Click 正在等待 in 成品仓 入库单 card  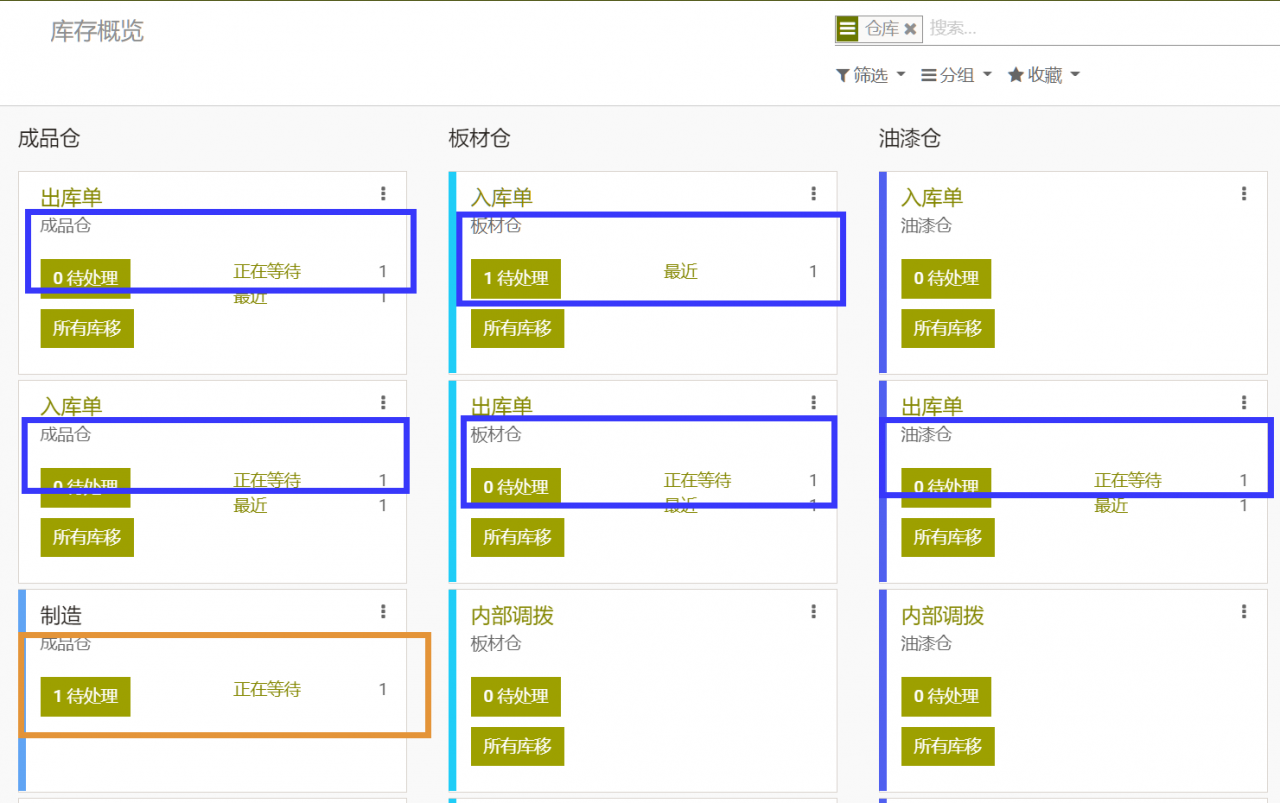click(267, 480)
